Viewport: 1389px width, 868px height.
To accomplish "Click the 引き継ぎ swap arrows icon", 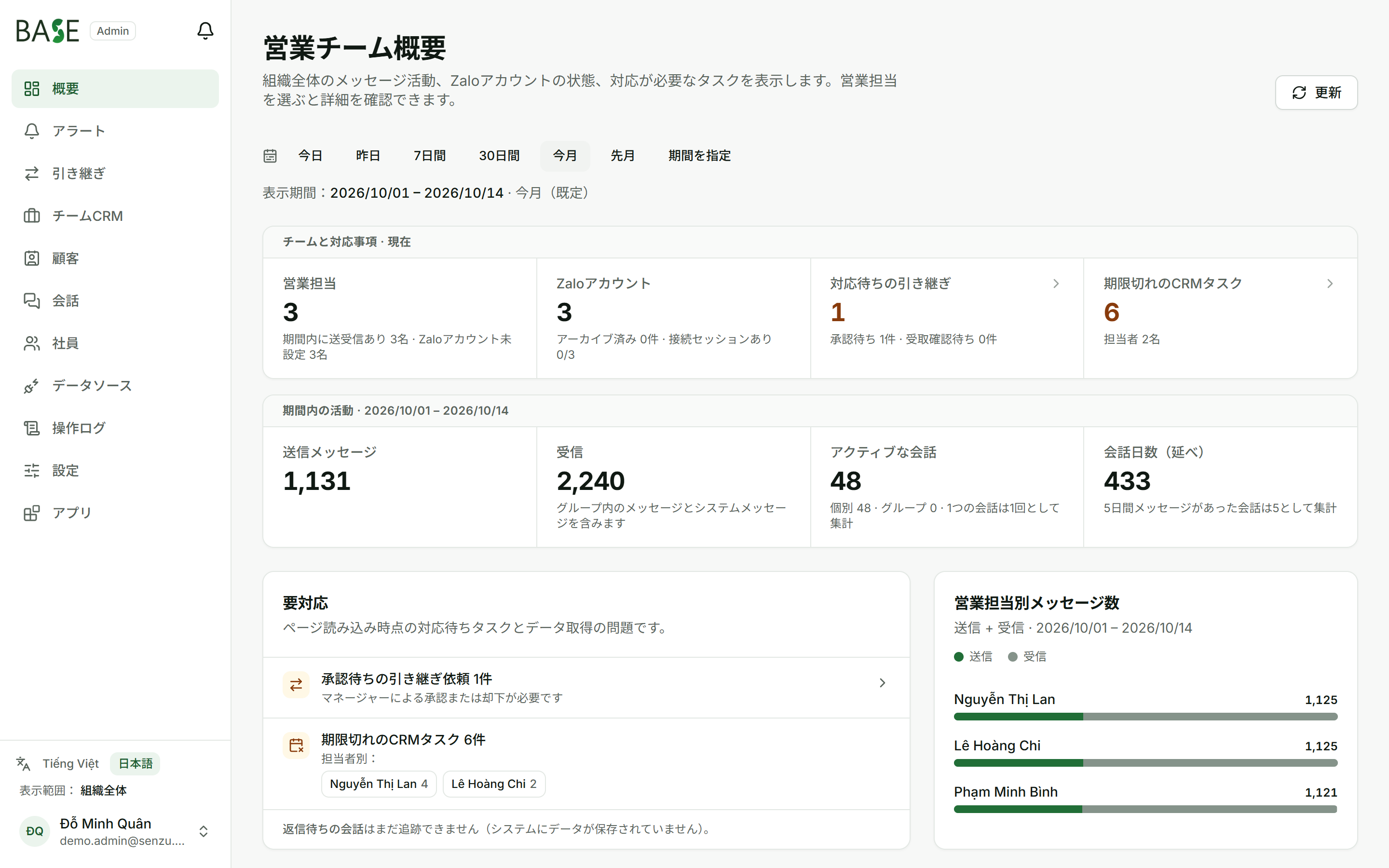I will pos(31,174).
